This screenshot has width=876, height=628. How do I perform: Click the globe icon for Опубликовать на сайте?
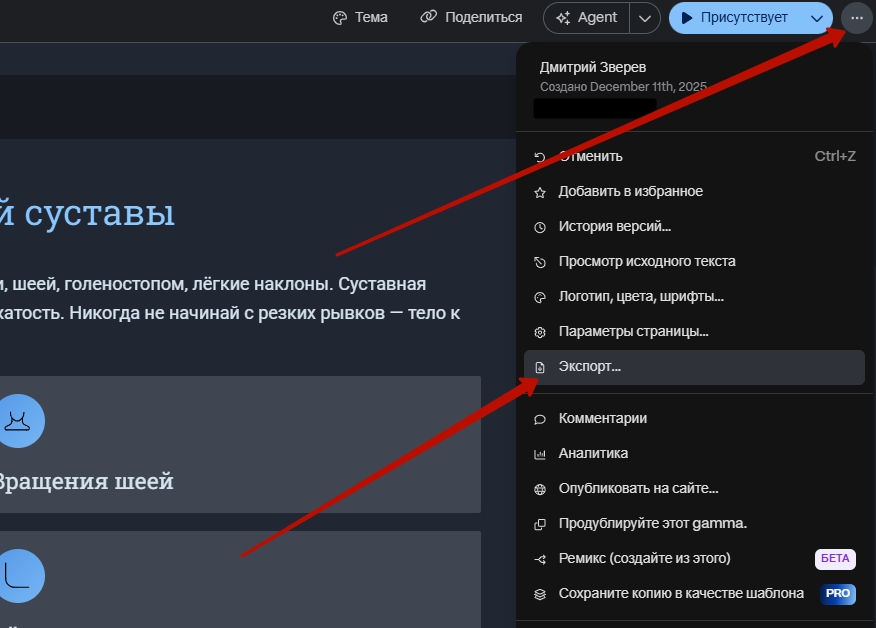point(540,489)
